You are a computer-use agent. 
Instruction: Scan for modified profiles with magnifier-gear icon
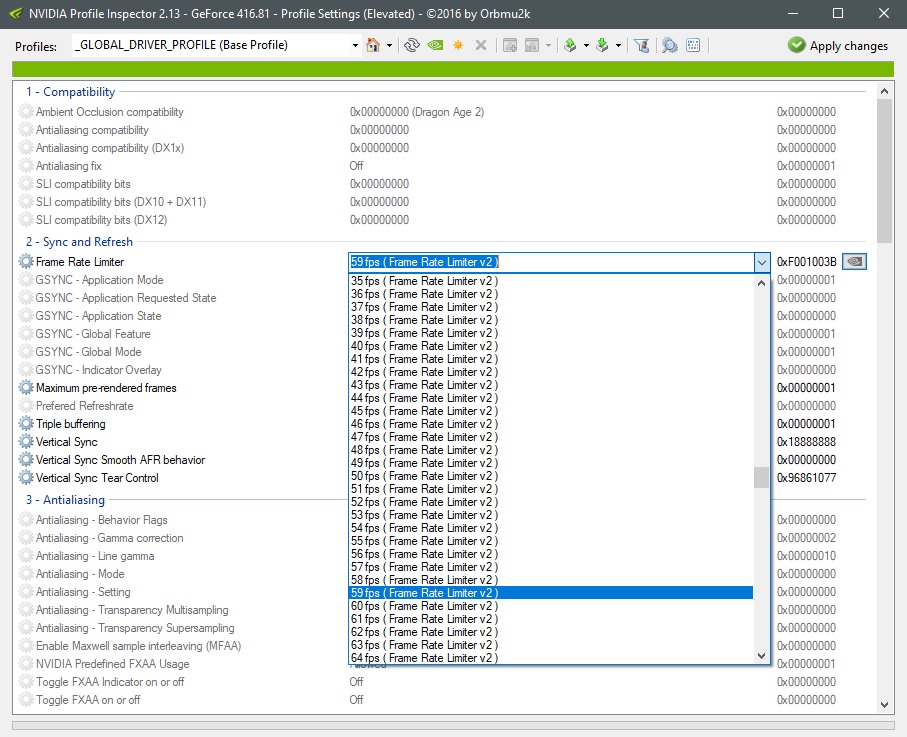click(670, 45)
